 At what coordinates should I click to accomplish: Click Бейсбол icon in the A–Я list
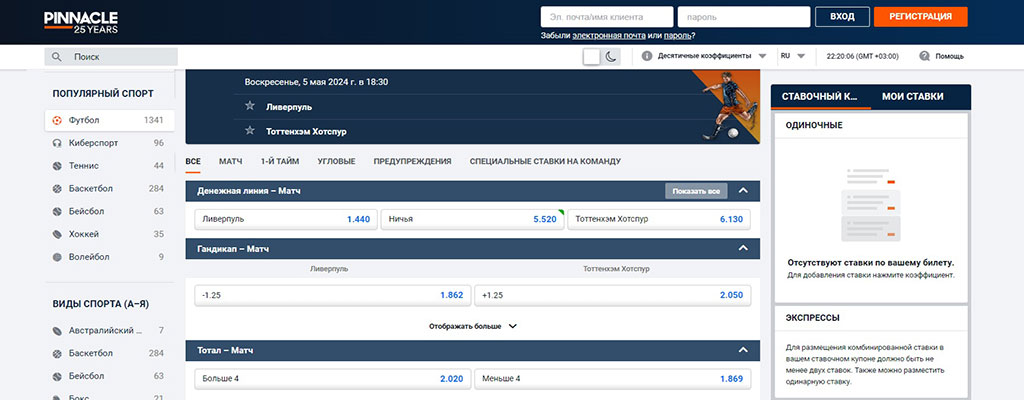(57, 376)
